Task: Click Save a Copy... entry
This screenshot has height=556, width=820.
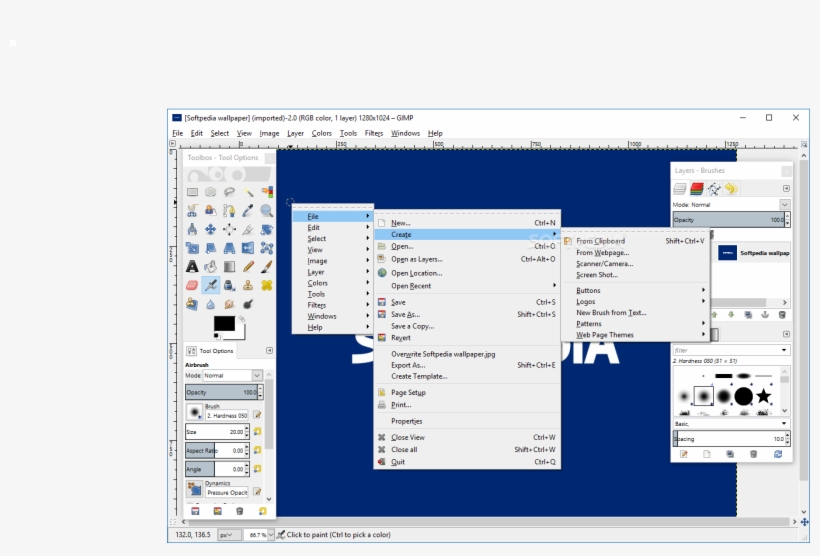Action: coord(468,326)
